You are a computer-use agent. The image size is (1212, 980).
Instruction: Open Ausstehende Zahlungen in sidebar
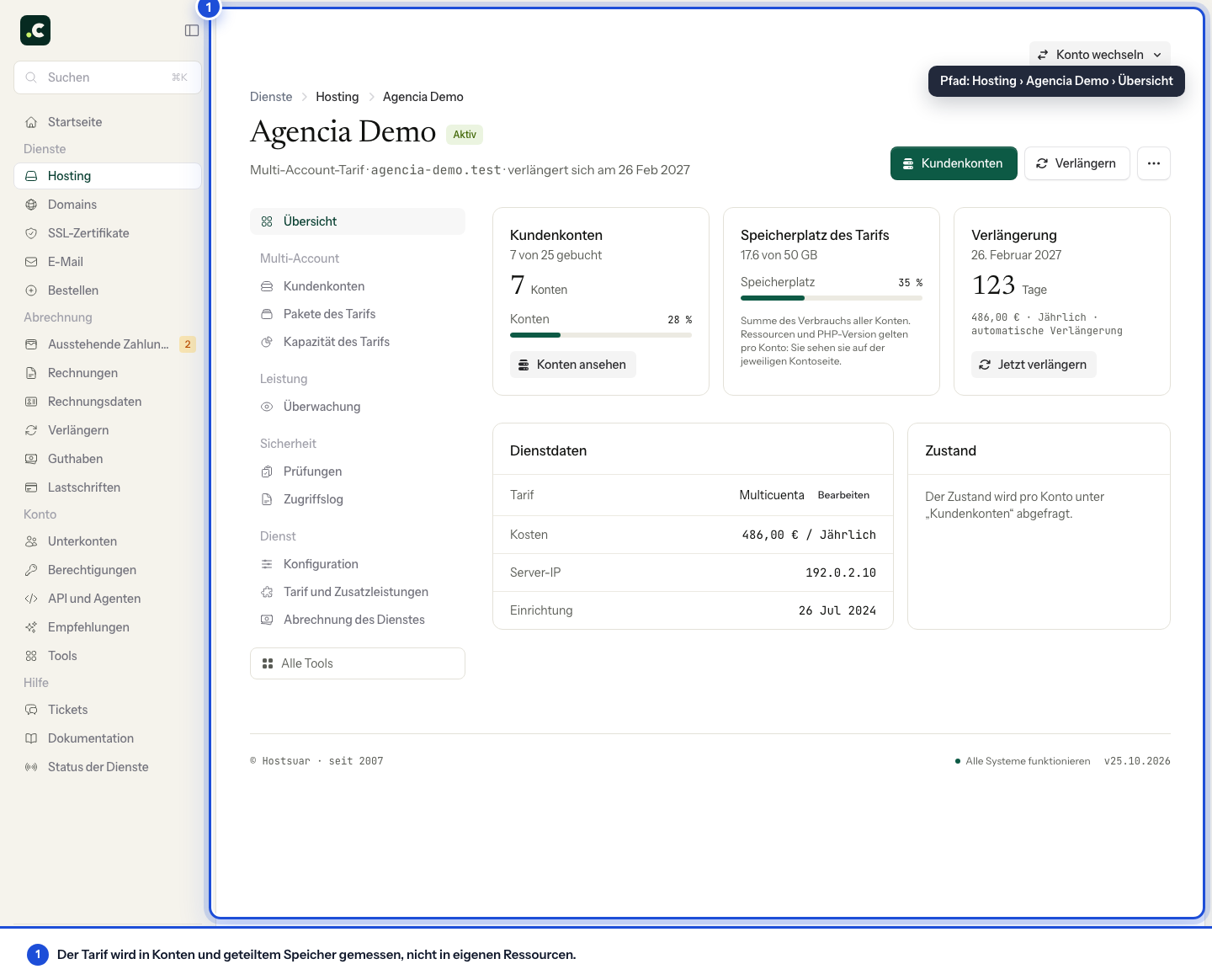tap(108, 344)
